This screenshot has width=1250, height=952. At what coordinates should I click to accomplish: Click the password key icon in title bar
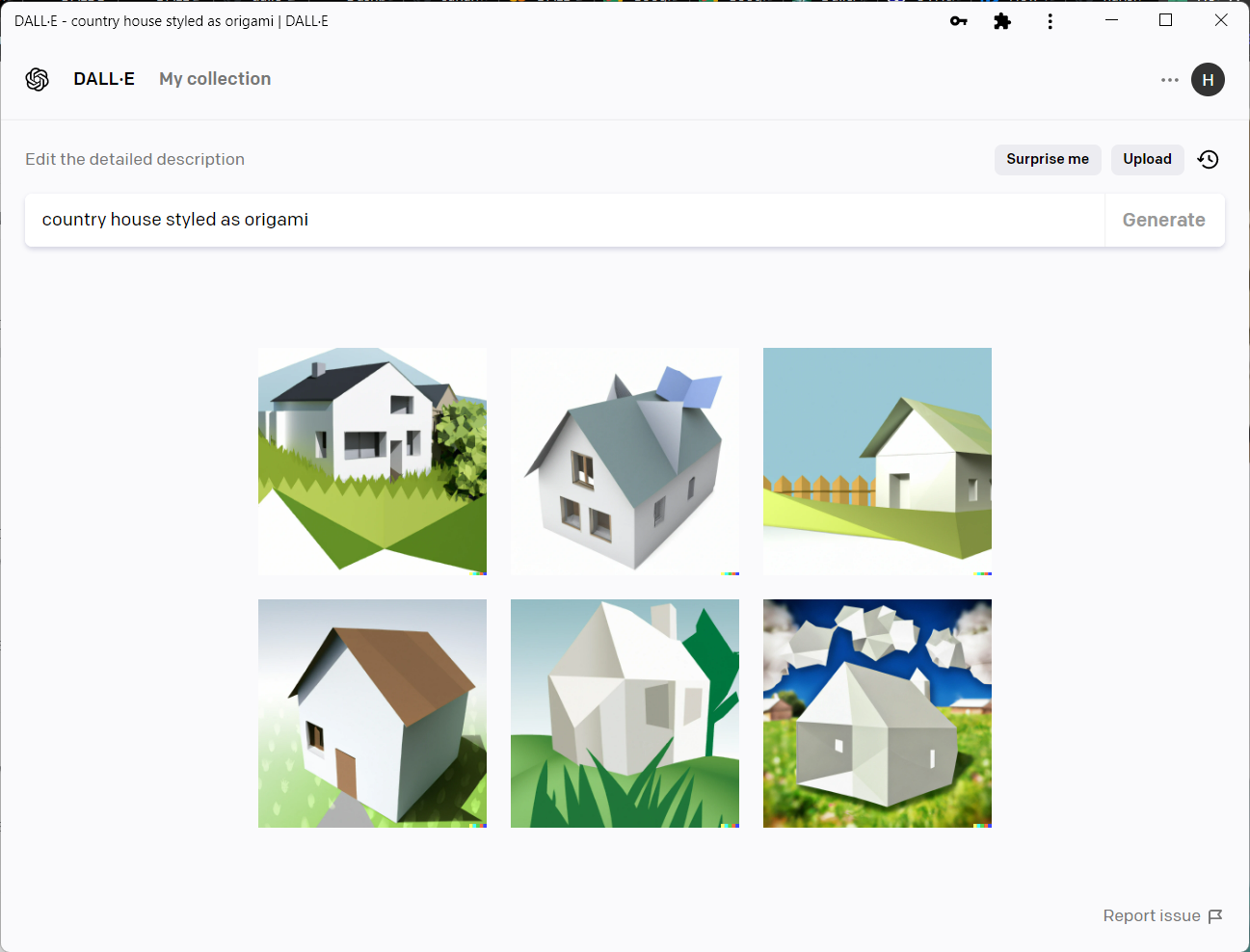(x=958, y=21)
